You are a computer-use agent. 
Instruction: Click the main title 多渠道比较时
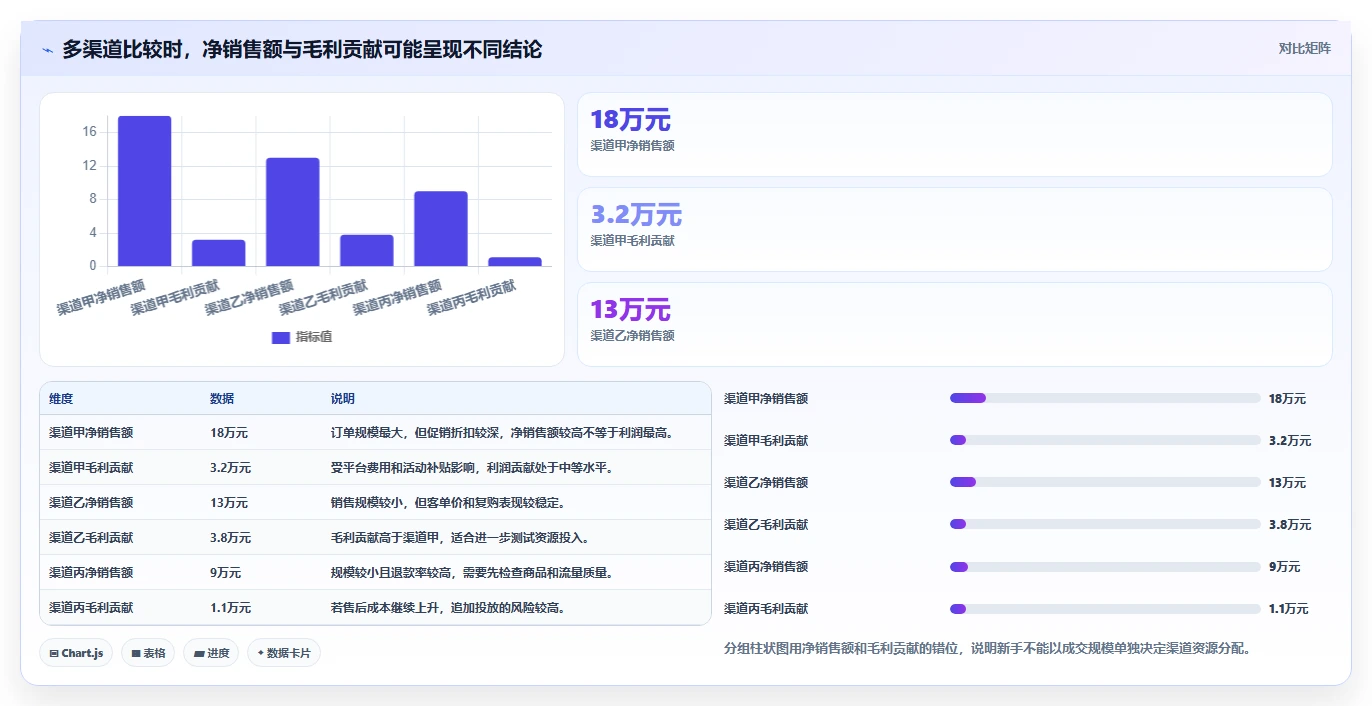(302, 49)
